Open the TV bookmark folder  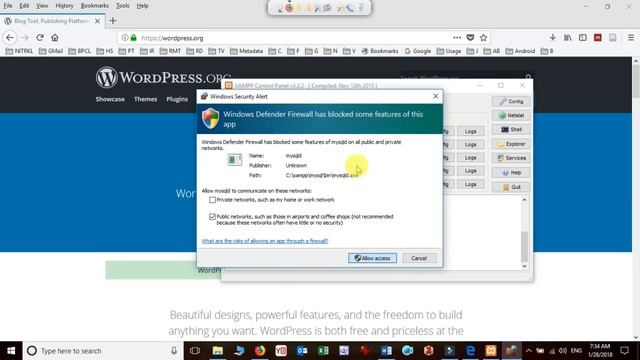[217, 51]
